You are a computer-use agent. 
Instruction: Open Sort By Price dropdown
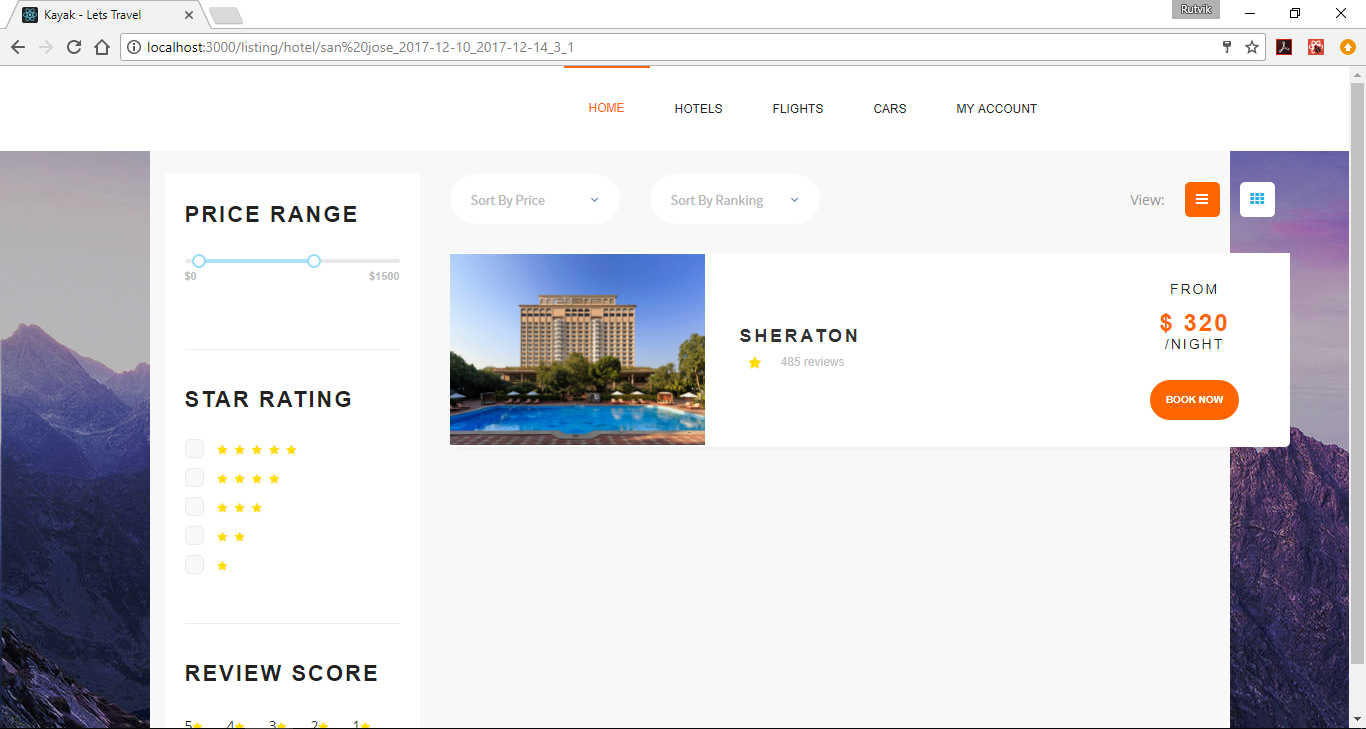(x=535, y=200)
